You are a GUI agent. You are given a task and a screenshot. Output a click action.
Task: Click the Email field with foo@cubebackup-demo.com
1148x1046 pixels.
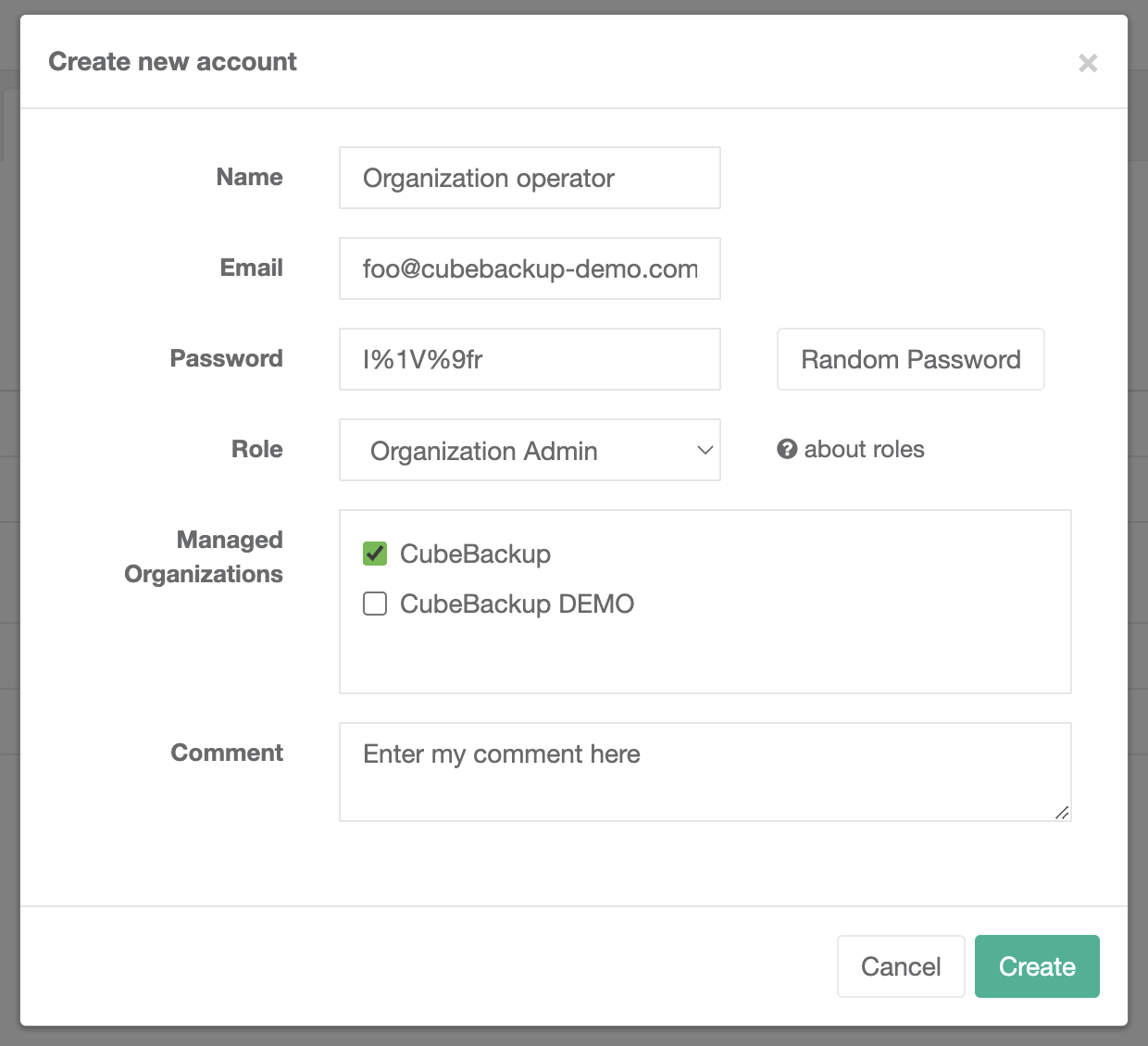530,268
